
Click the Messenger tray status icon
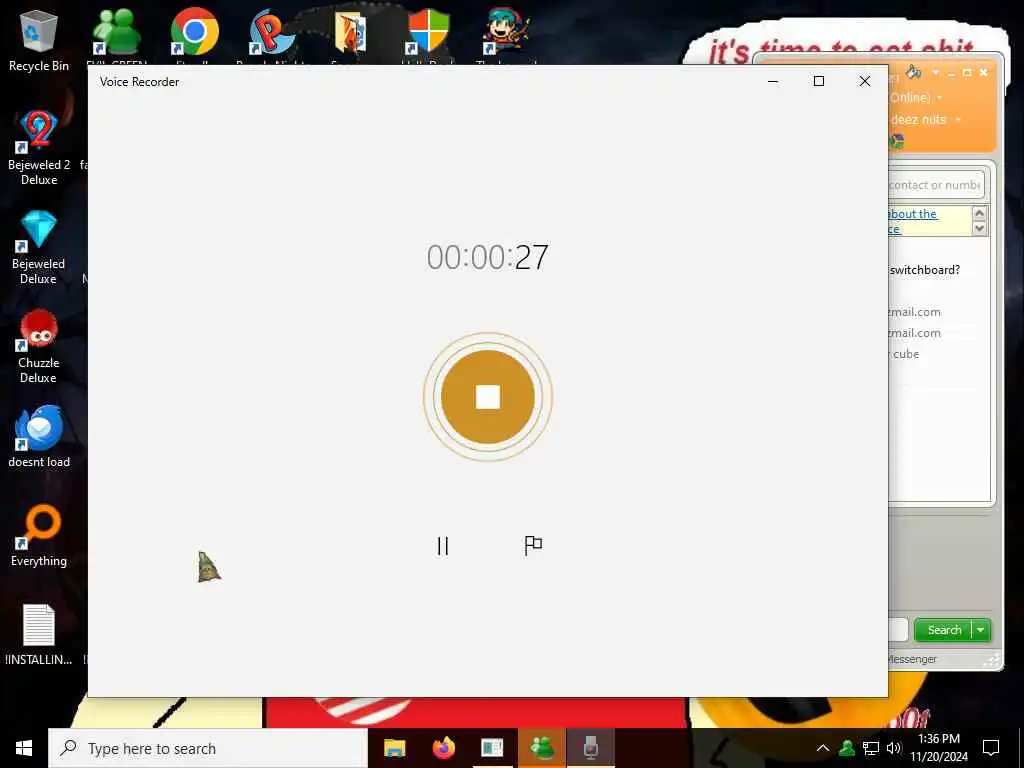click(x=847, y=748)
